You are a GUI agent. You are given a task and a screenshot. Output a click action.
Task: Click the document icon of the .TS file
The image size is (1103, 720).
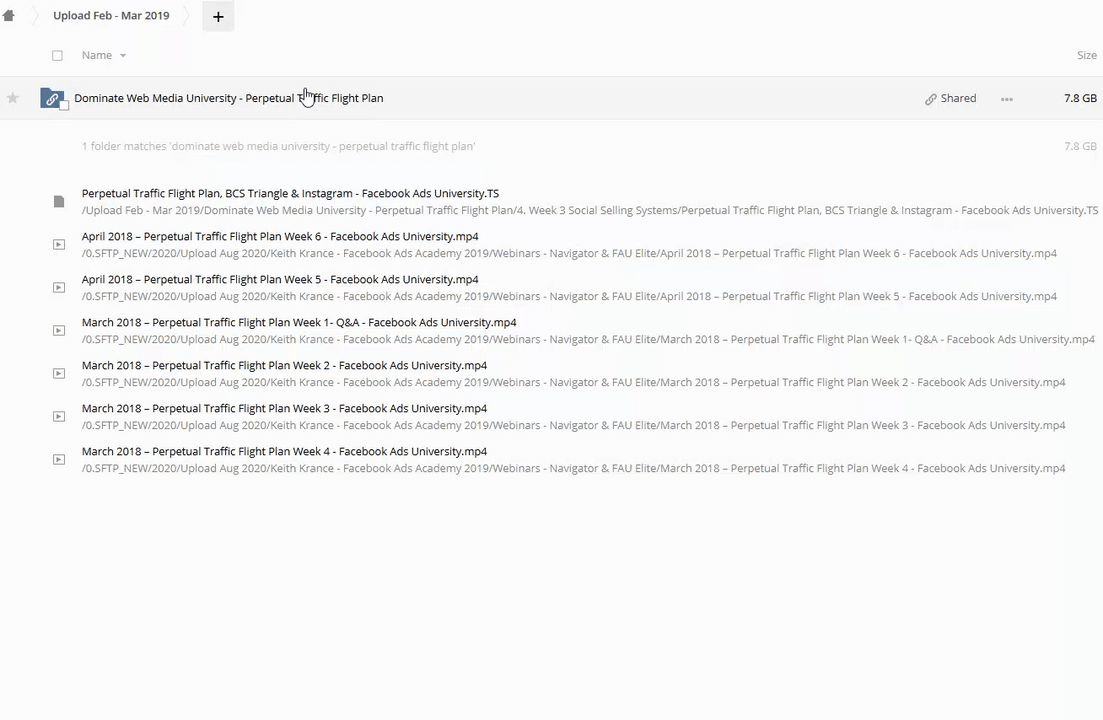pos(59,202)
